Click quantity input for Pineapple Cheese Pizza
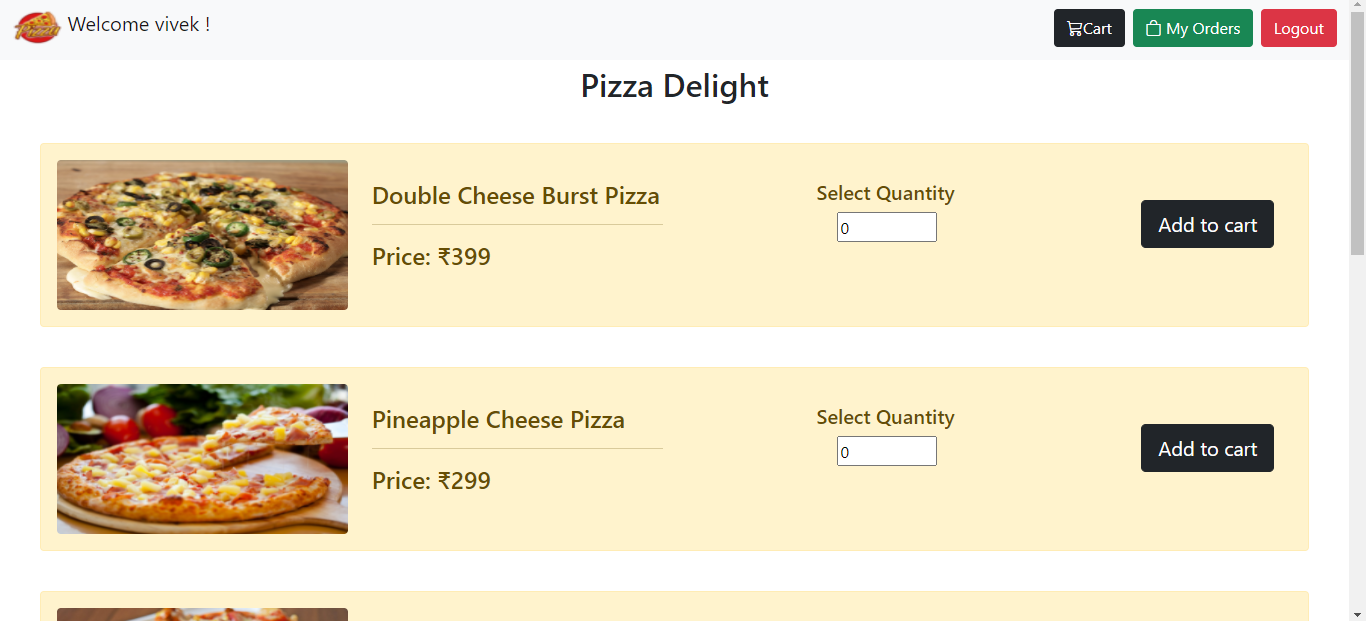Screen dimensions: 1366x621 (886, 451)
